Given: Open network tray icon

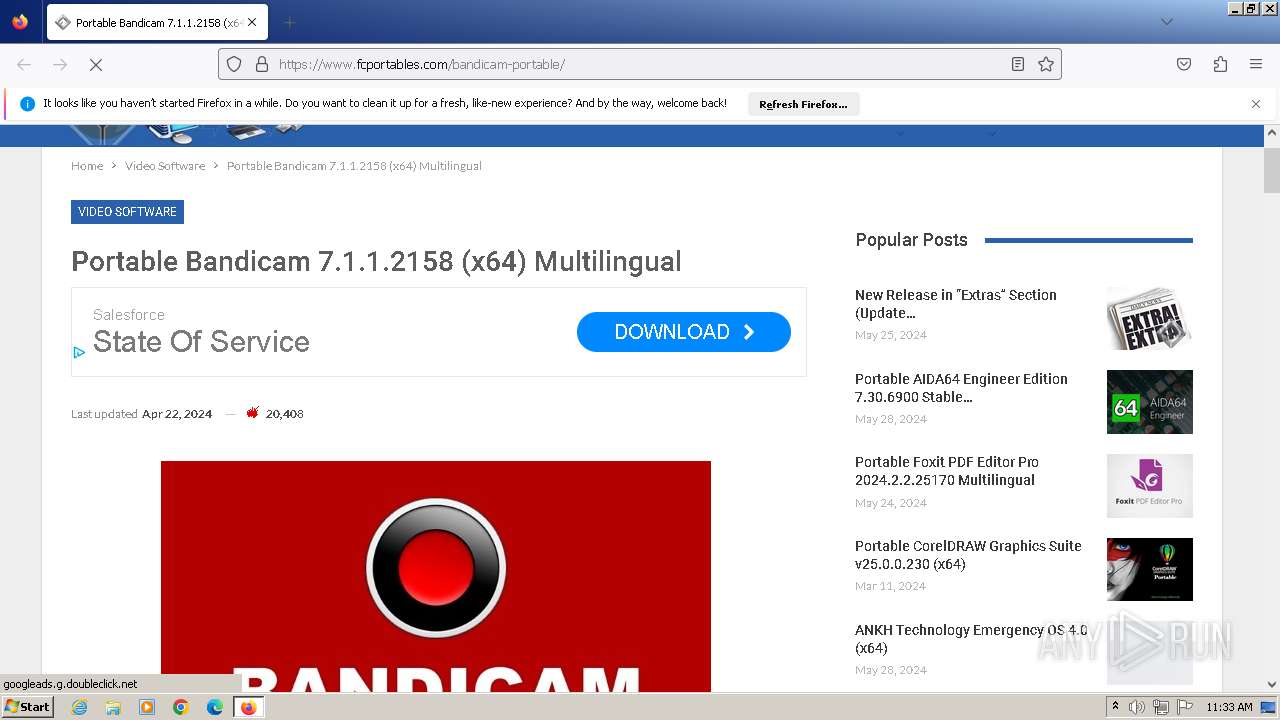Looking at the screenshot, I should 1161,707.
